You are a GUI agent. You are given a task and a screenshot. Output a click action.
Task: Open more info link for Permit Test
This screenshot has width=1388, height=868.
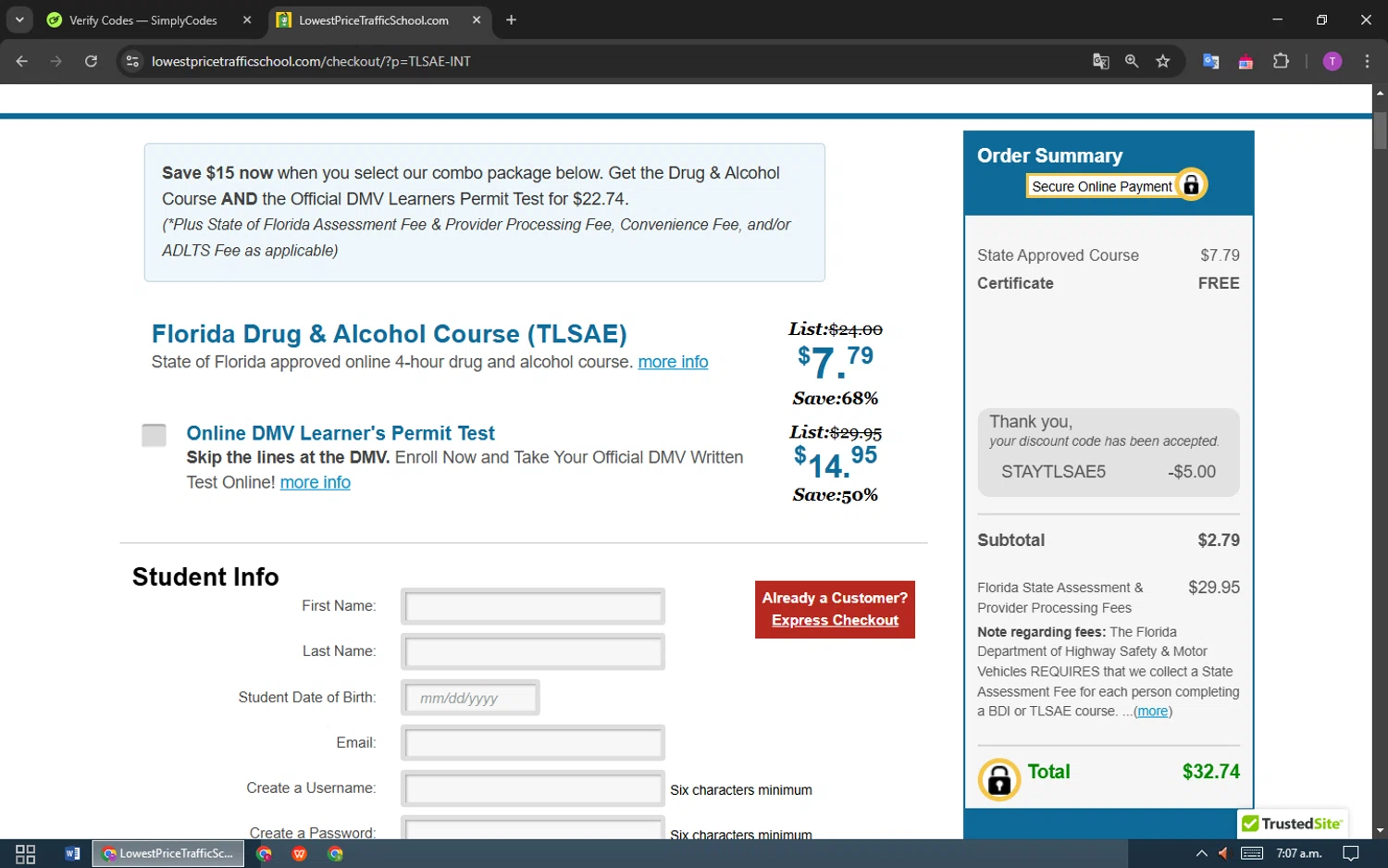coord(316,482)
